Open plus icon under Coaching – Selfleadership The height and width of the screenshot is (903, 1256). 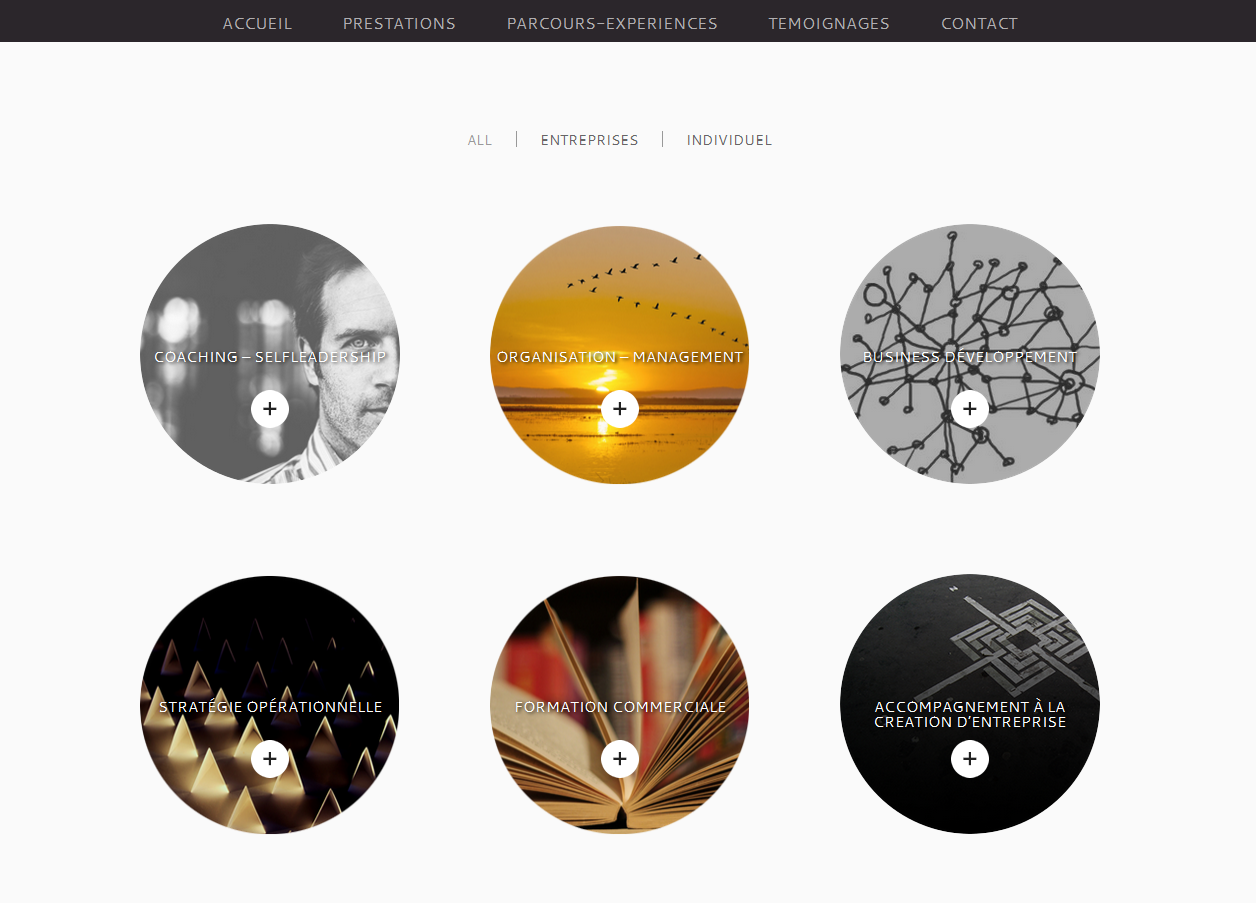tap(270, 409)
